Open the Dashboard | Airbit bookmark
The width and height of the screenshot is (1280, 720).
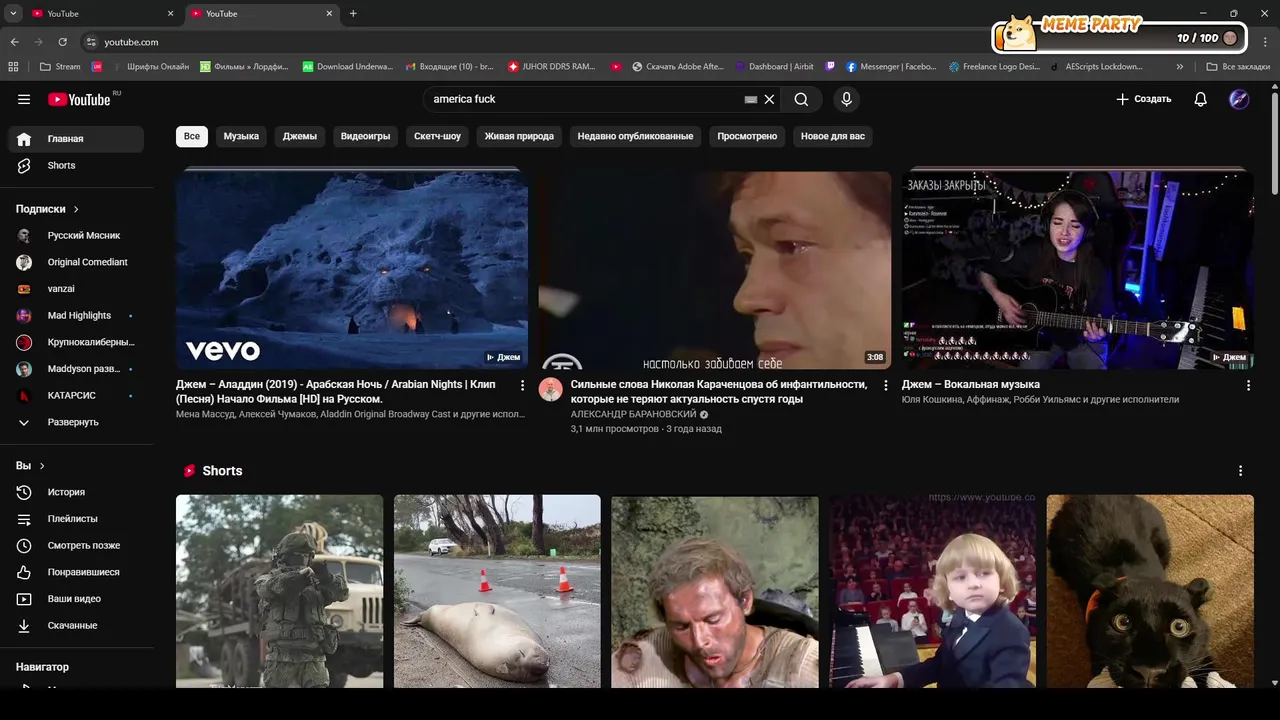coord(774,67)
